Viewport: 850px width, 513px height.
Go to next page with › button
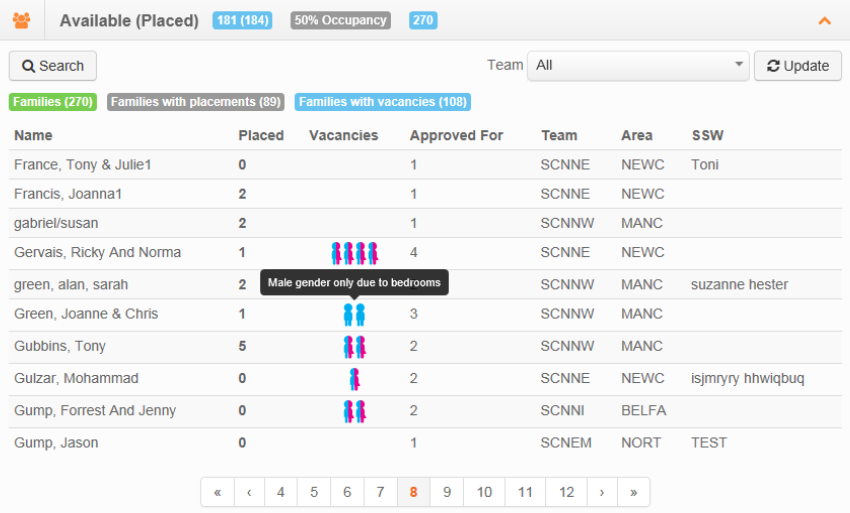pos(602,492)
